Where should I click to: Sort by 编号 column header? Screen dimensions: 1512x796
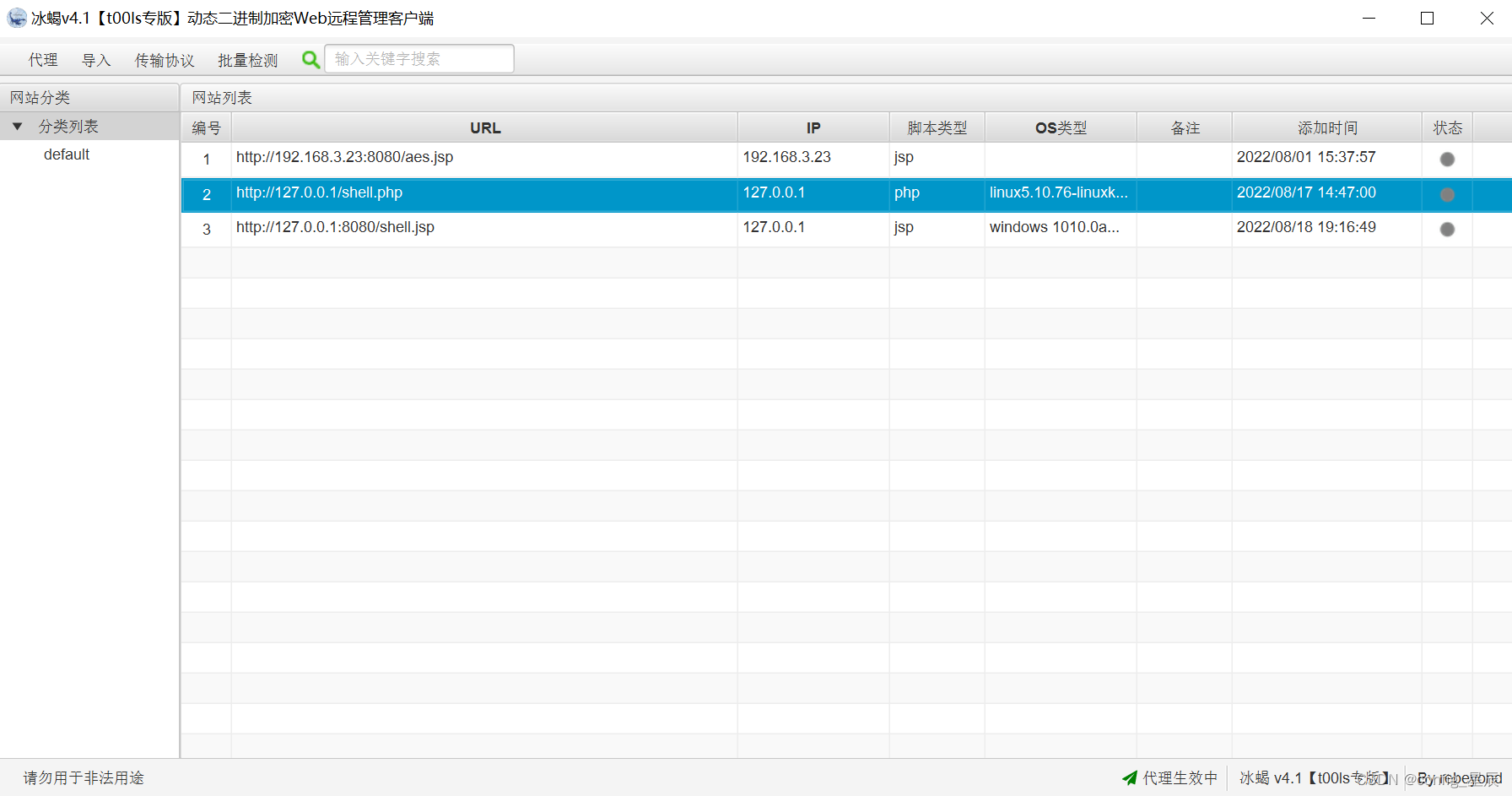click(206, 127)
